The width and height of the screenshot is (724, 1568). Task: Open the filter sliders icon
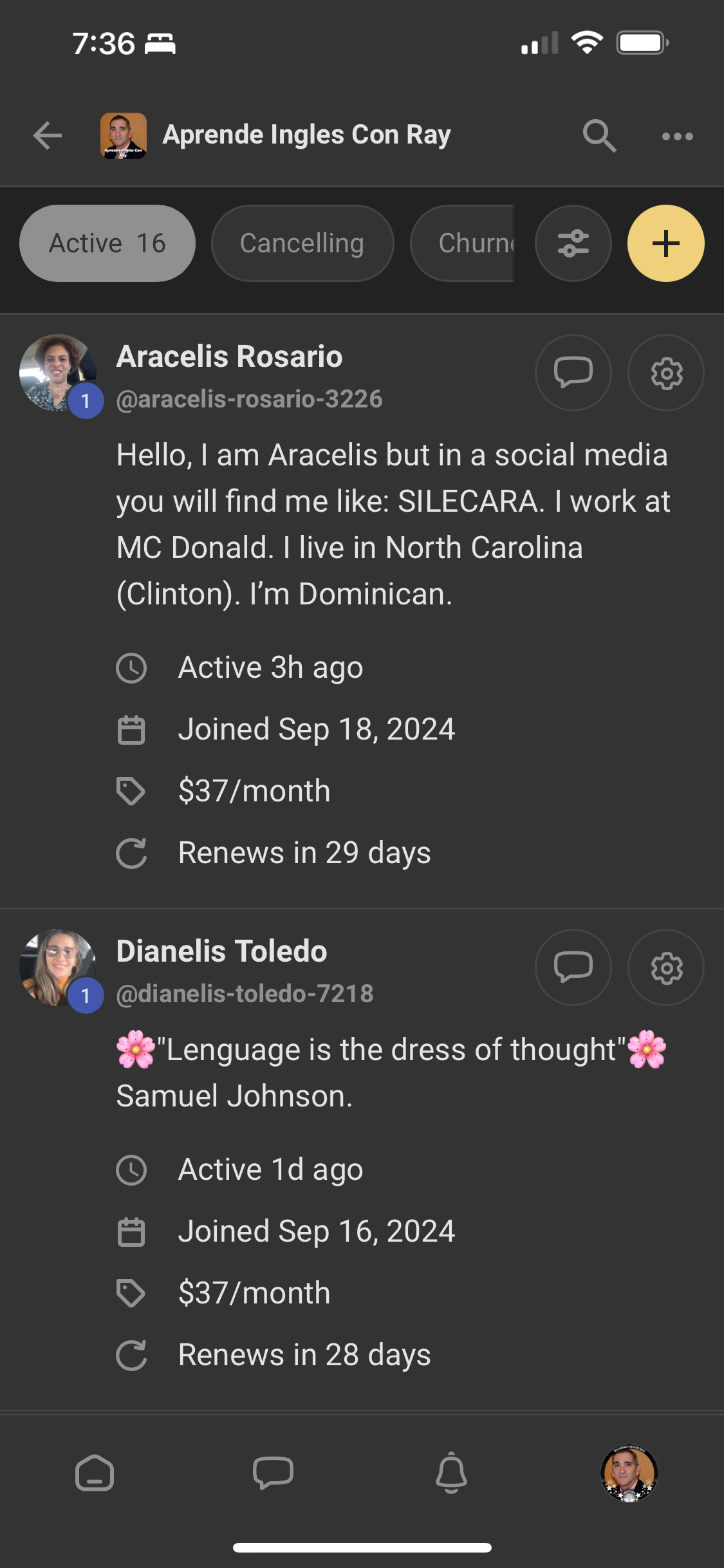573,243
